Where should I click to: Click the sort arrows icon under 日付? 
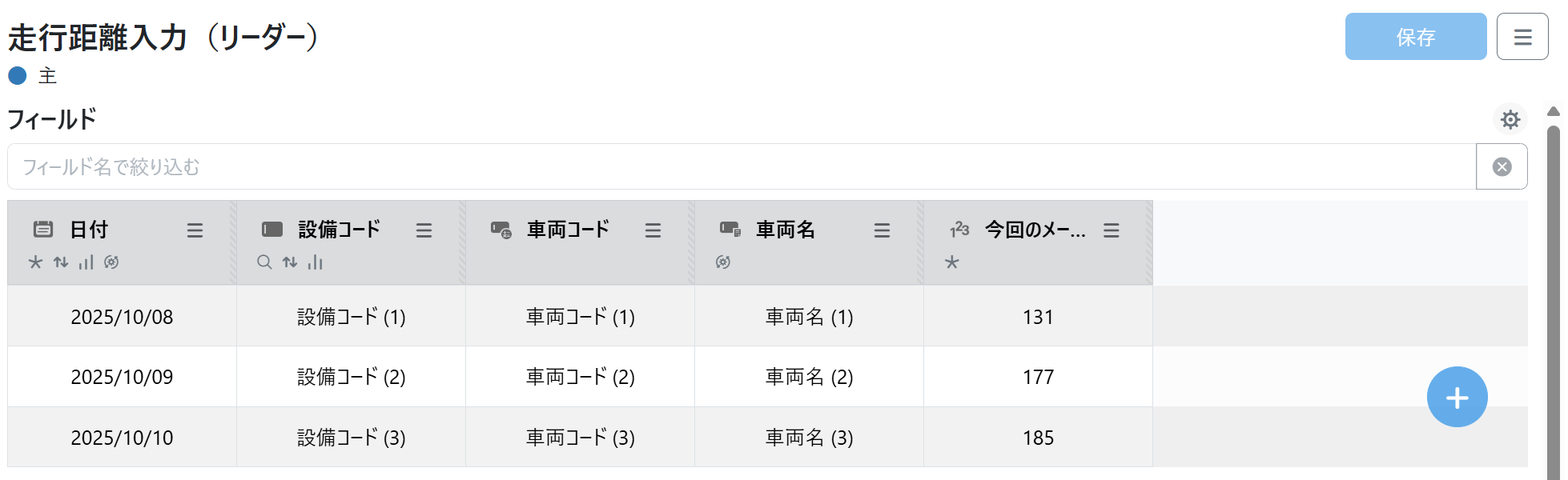(61, 262)
